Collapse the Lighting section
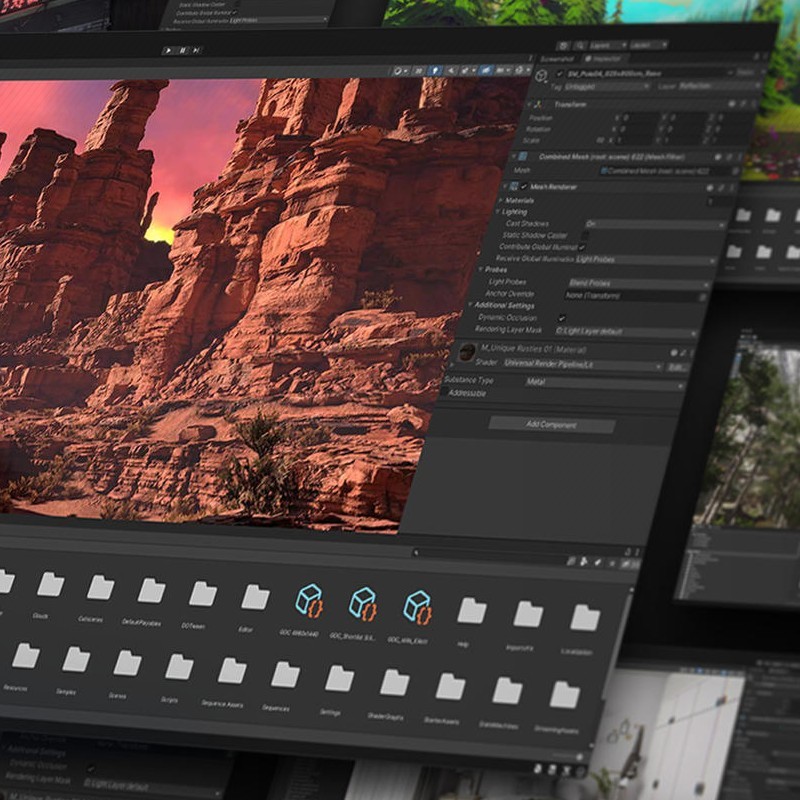The image size is (800, 800). [x=497, y=212]
